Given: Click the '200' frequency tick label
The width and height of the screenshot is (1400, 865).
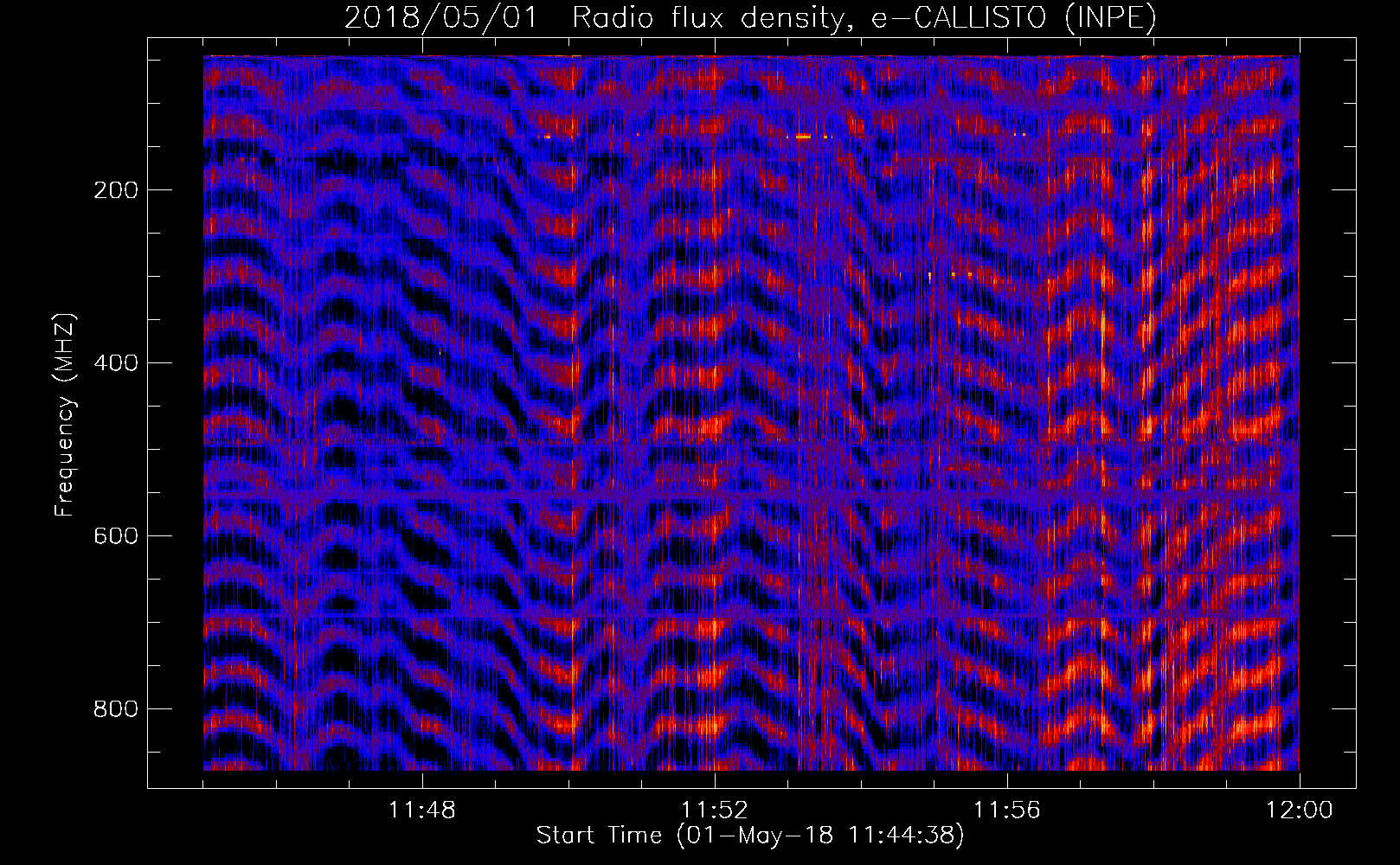Looking at the screenshot, I should coord(116,190).
